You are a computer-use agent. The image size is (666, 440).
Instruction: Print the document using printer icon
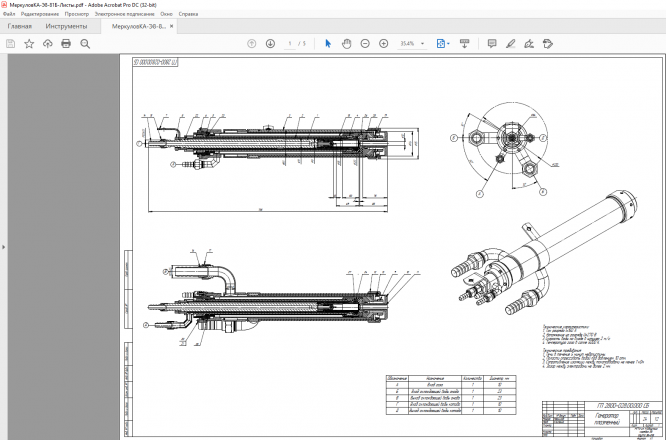click(66, 44)
